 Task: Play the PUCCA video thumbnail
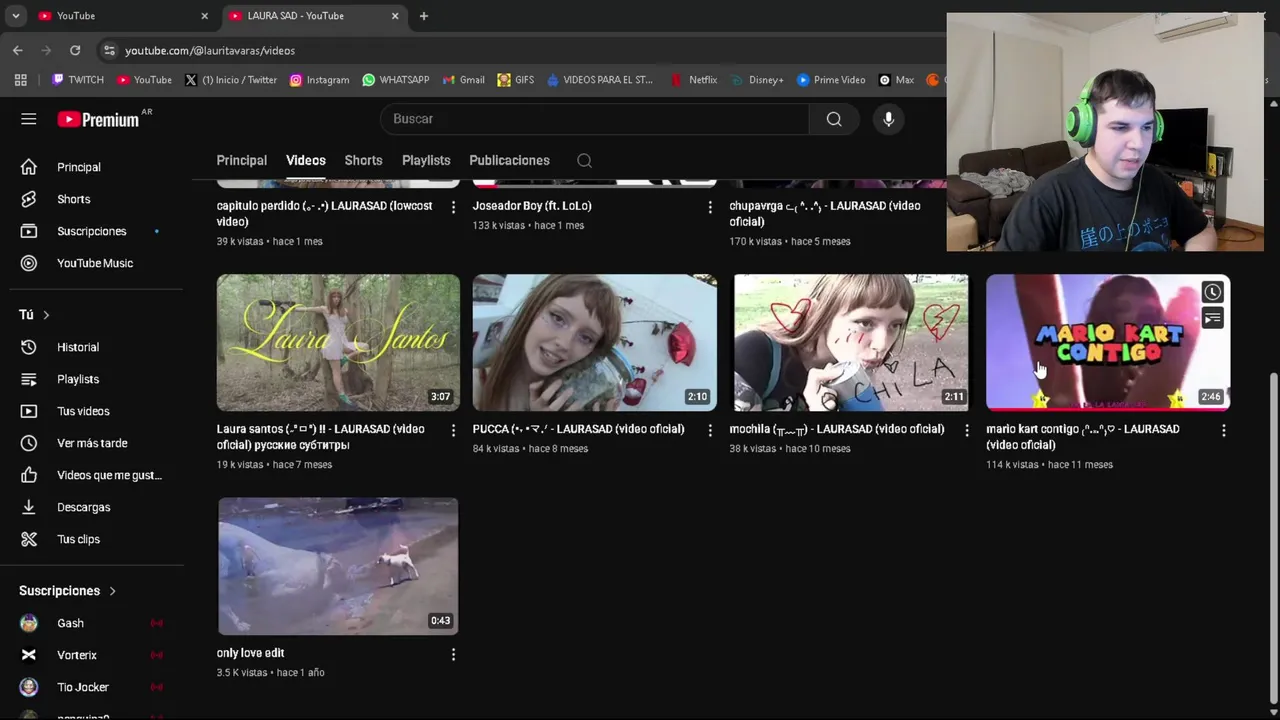click(x=595, y=342)
